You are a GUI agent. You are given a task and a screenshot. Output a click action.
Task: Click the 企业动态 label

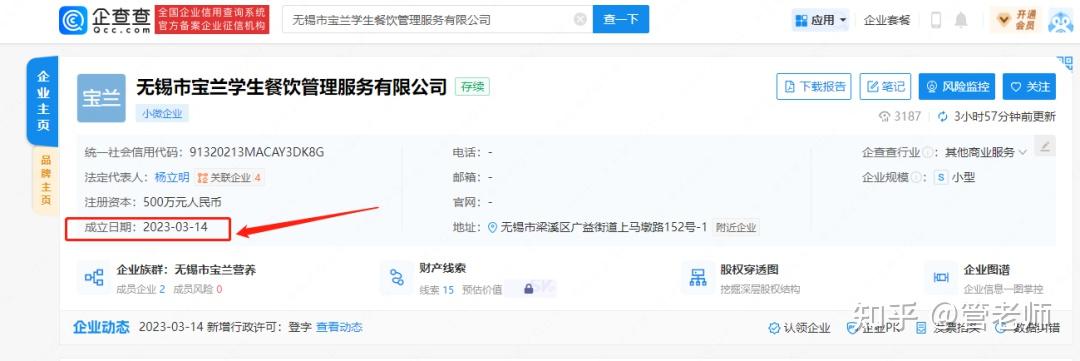point(101,327)
